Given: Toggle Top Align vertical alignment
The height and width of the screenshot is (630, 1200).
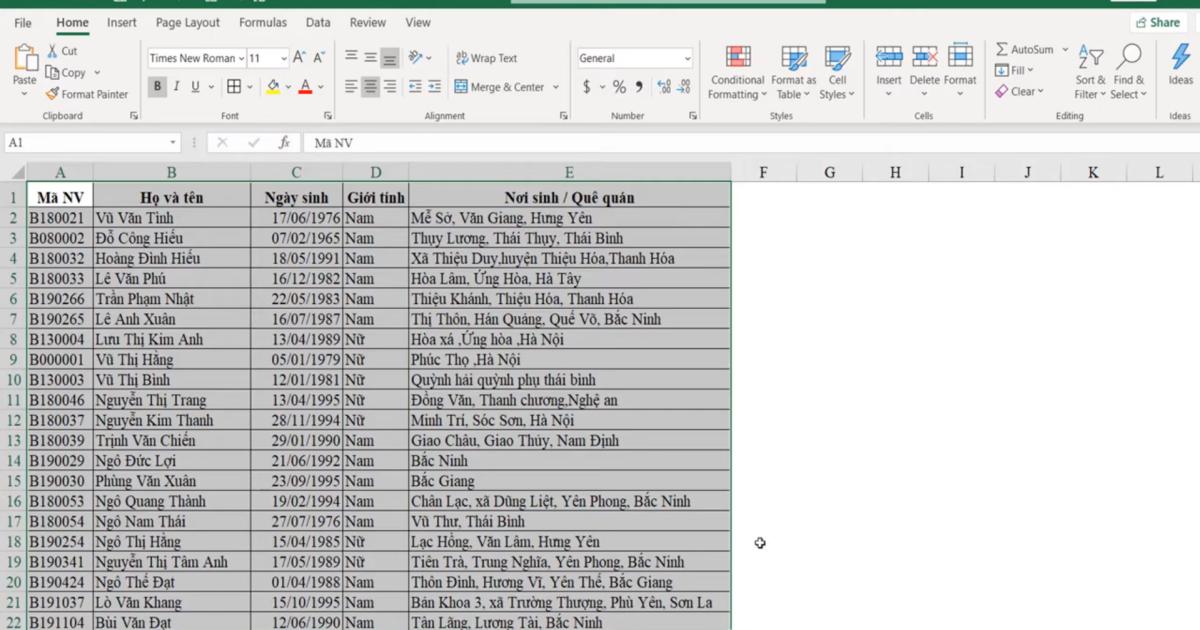Looking at the screenshot, I should click(x=351, y=58).
